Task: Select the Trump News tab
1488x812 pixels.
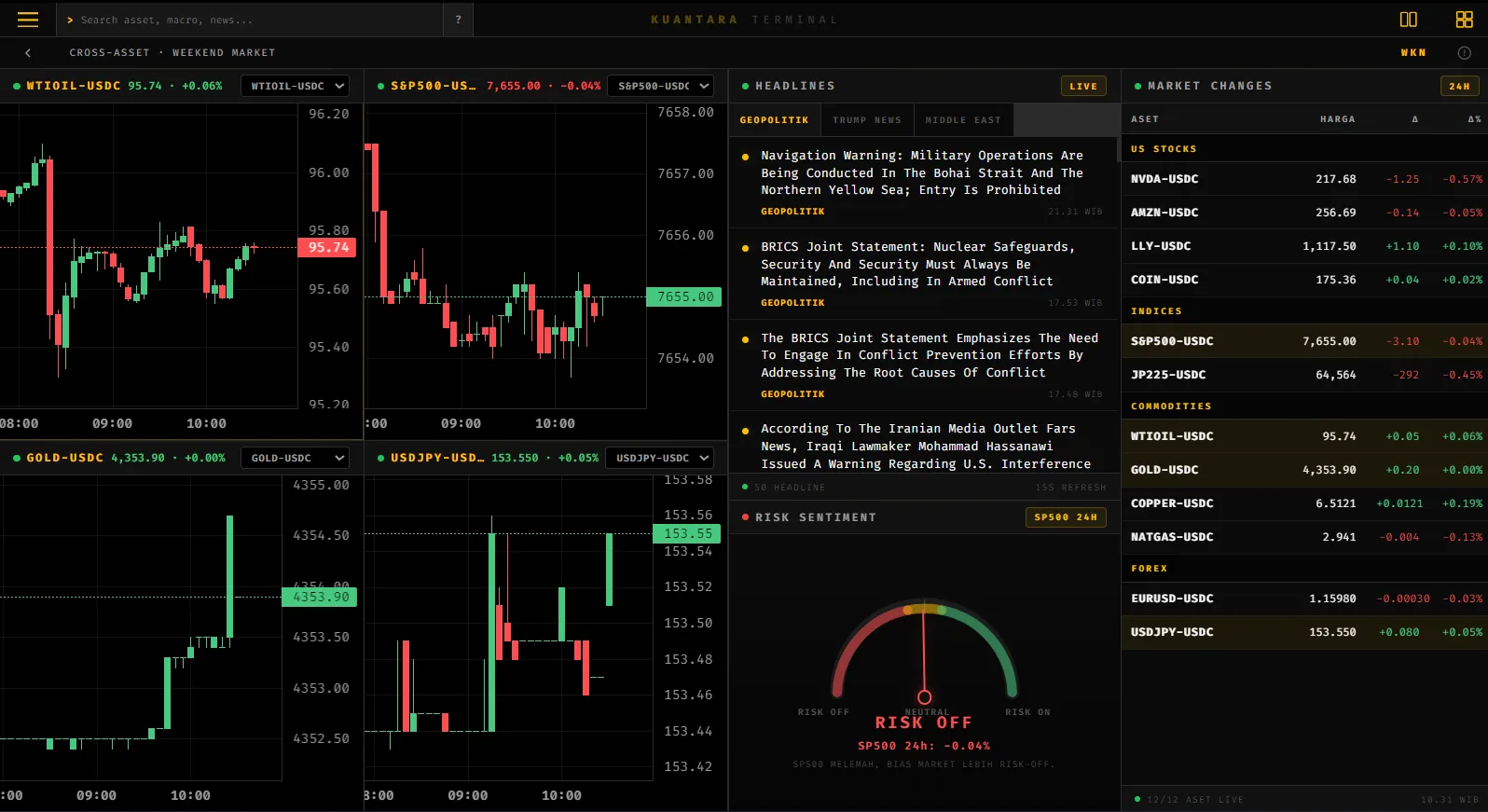Action: (867, 120)
